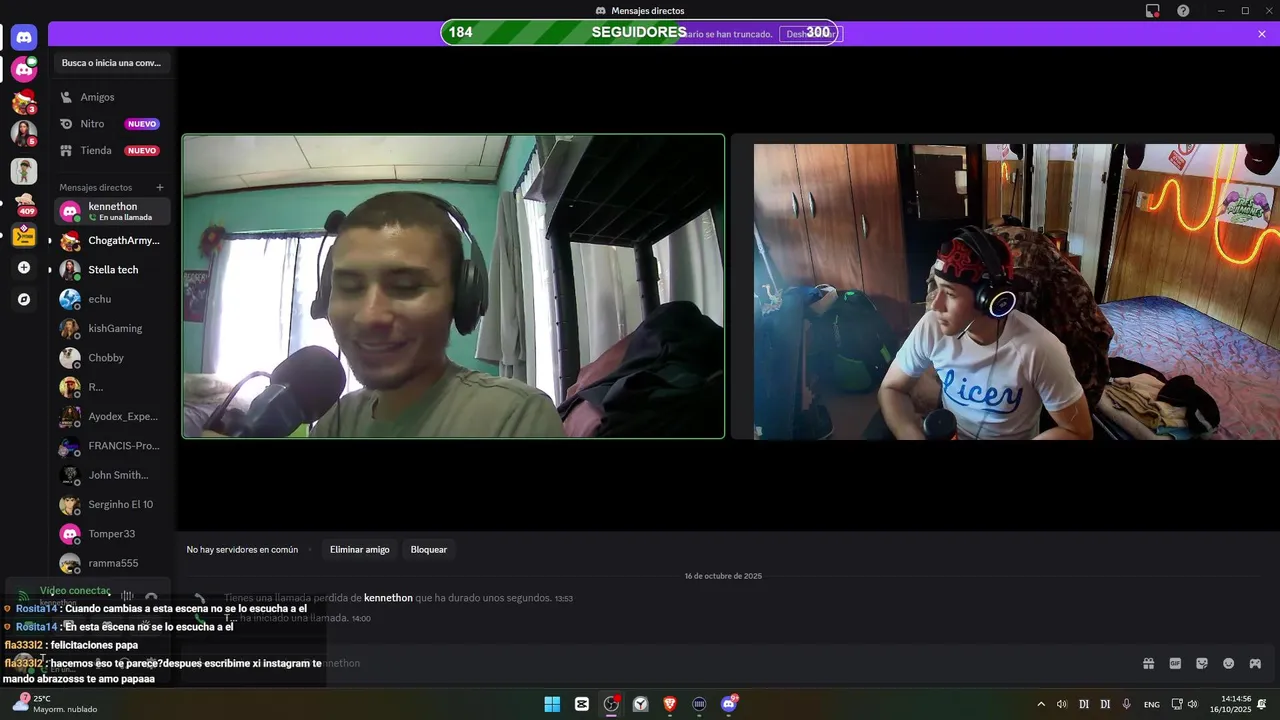Close the purple notice banner
This screenshot has height=720, width=1280.
pyautogui.click(x=1262, y=34)
